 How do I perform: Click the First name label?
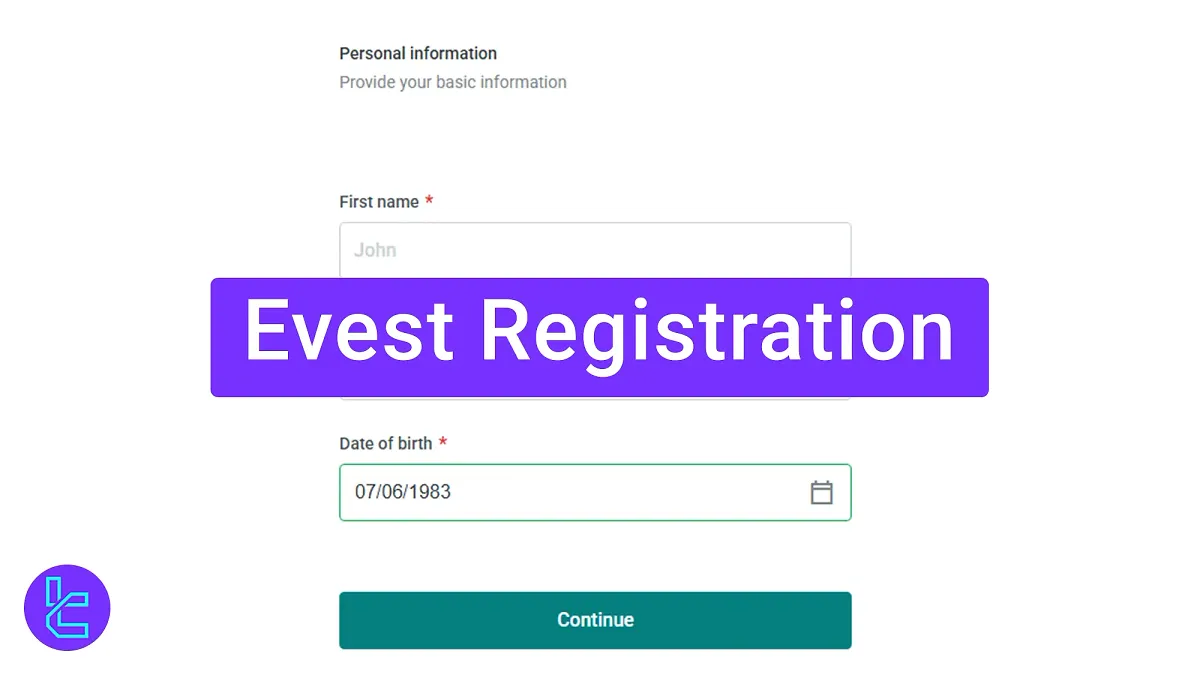(x=381, y=201)
